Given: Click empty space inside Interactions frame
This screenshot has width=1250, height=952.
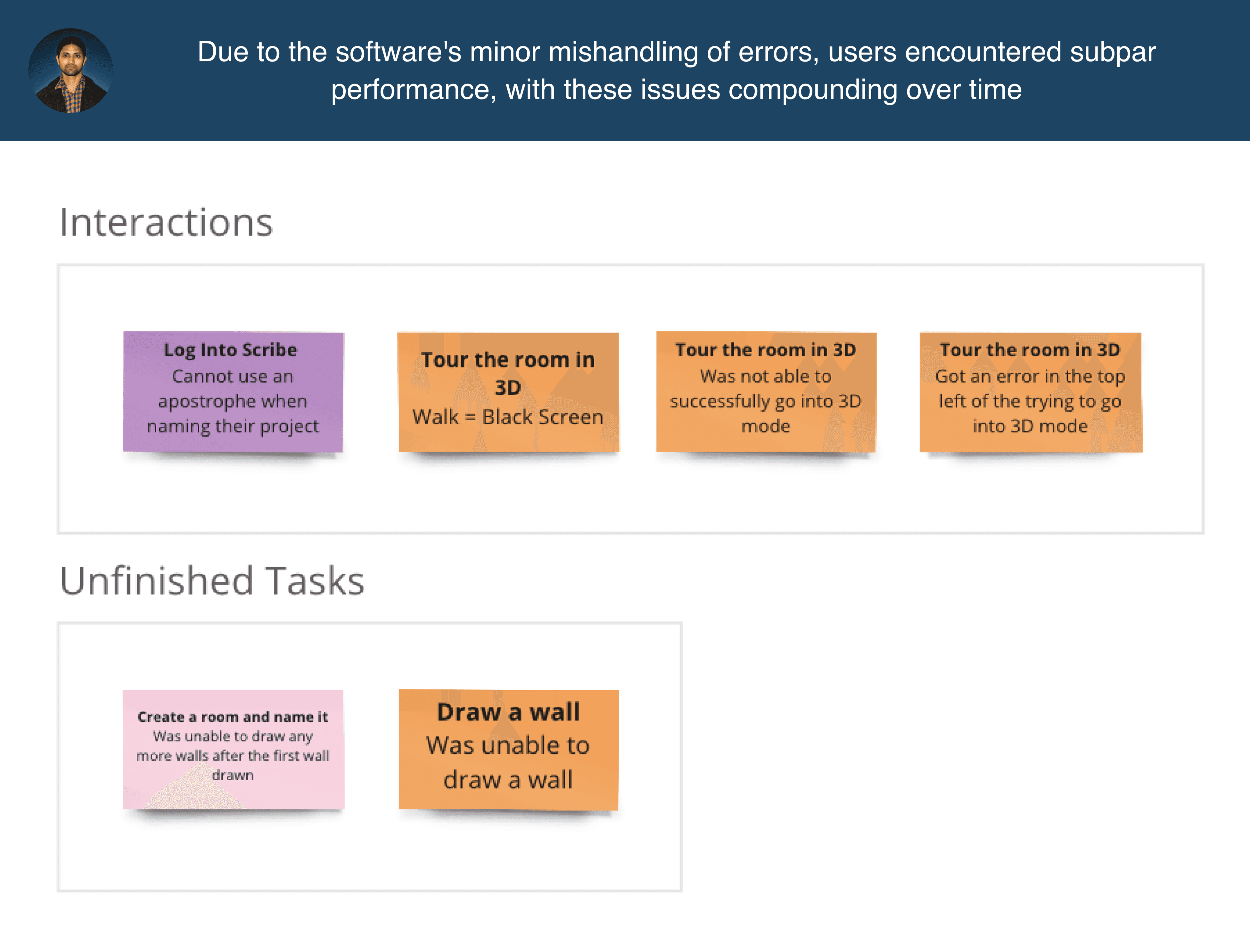Looking at the screenshot, I should [623, 499].
